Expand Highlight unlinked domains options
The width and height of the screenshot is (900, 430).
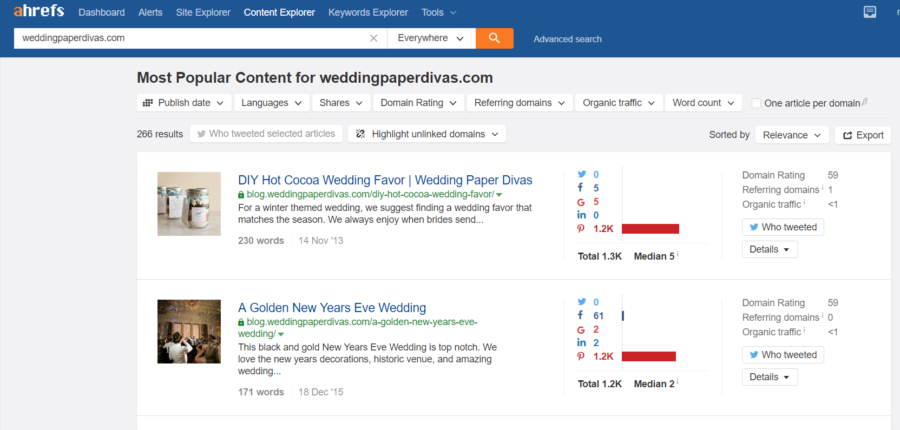[x=426, y=134]
